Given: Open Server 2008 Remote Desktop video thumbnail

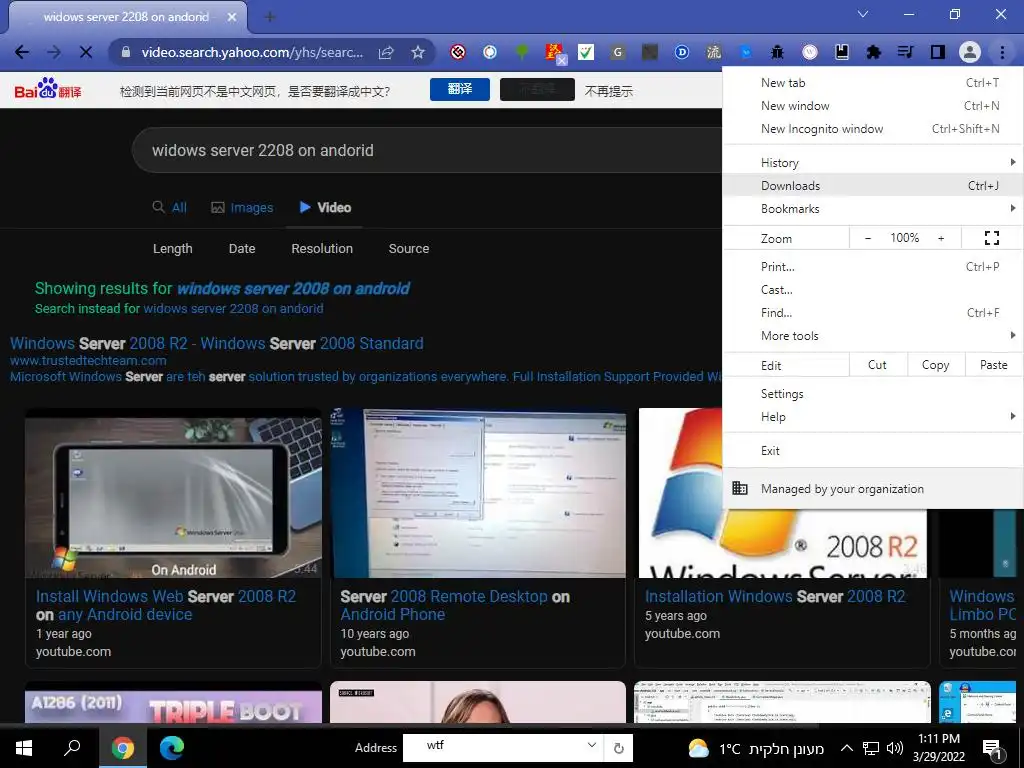Looking at the screenshot, I should coord(478,494).
